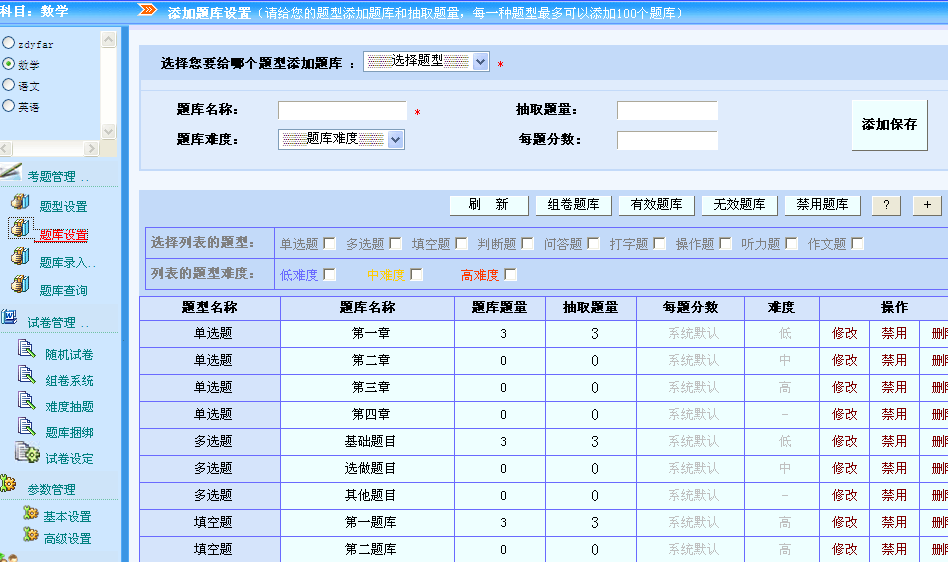
Task: Click the 题库查询 book icon
Action: pos(19,286)
